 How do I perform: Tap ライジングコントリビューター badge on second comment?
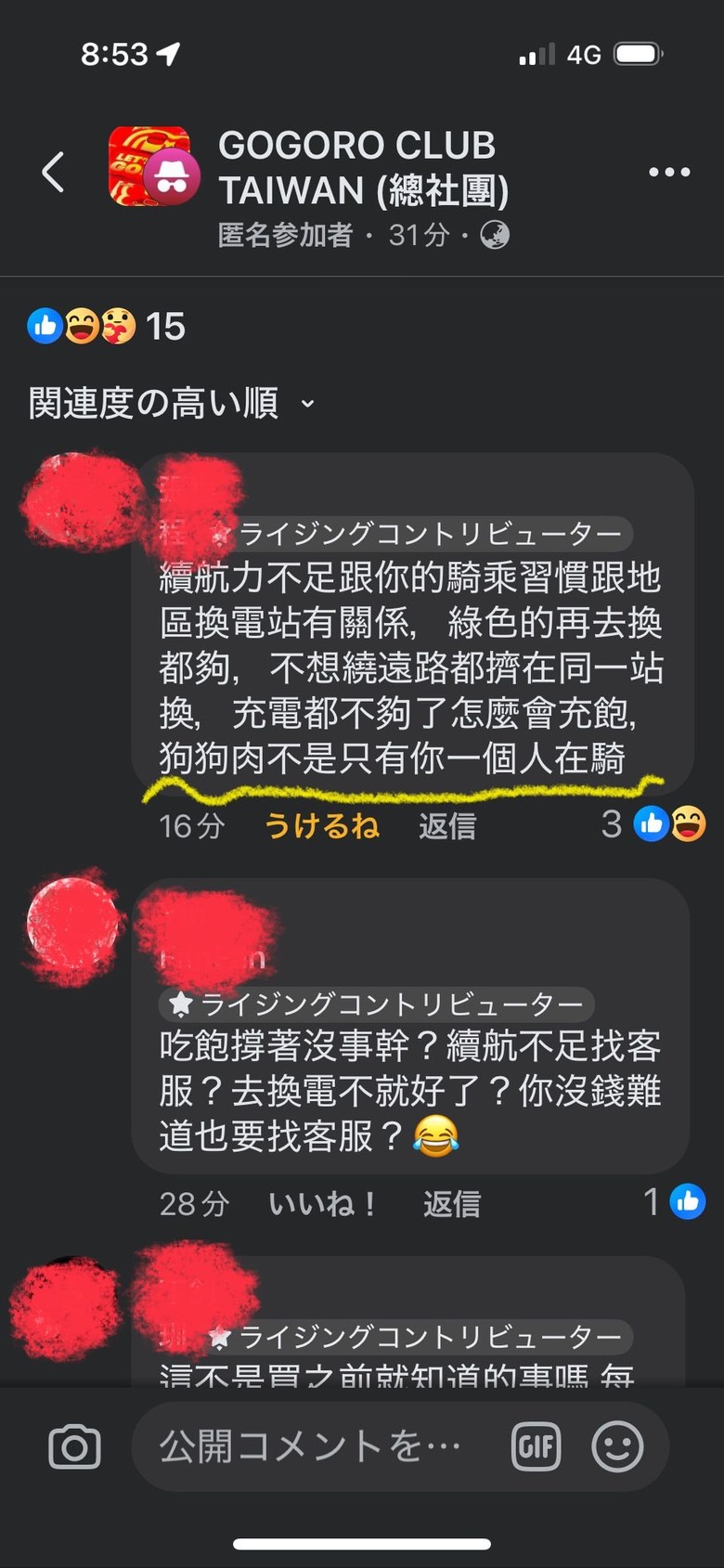(x=377, y=1004)
